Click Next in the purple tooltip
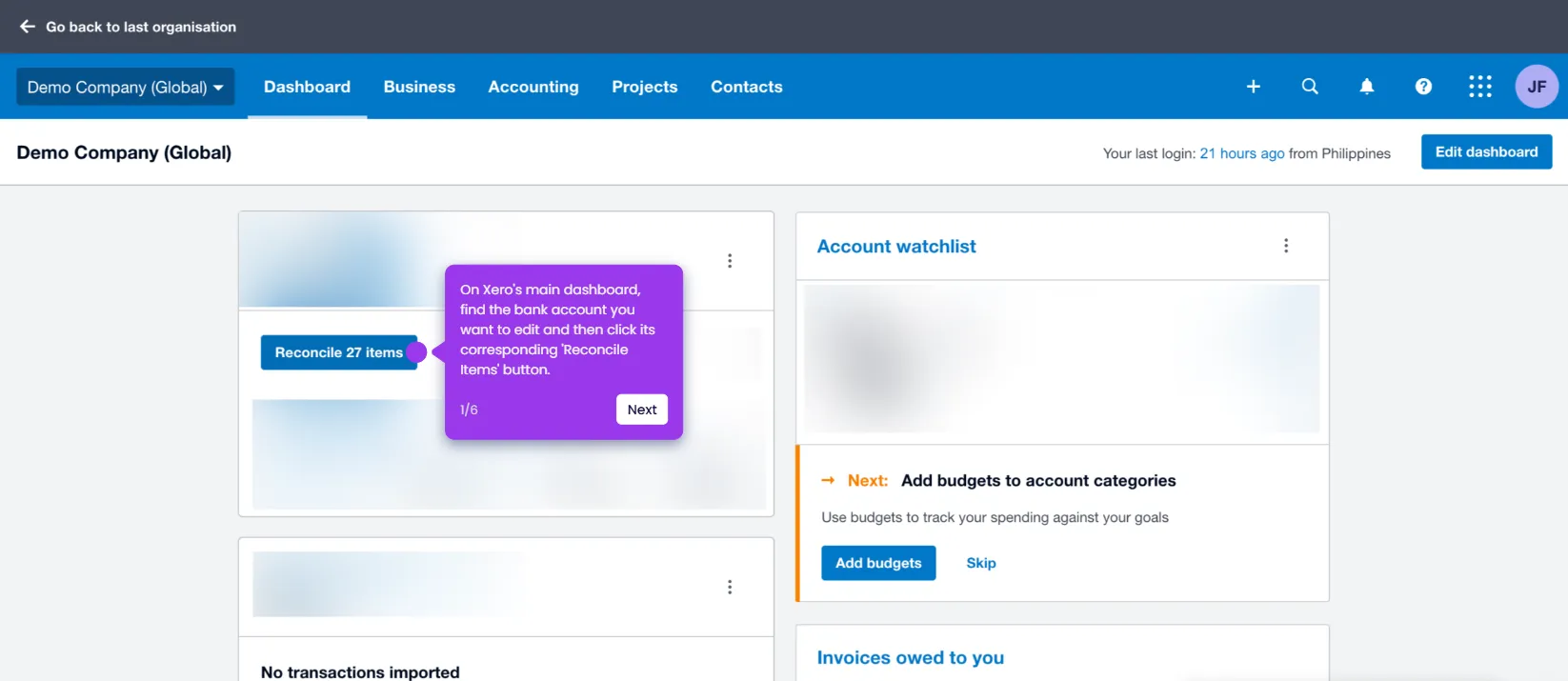The height and width of the screenshot is (681, 1568). (x=642, y=410)
